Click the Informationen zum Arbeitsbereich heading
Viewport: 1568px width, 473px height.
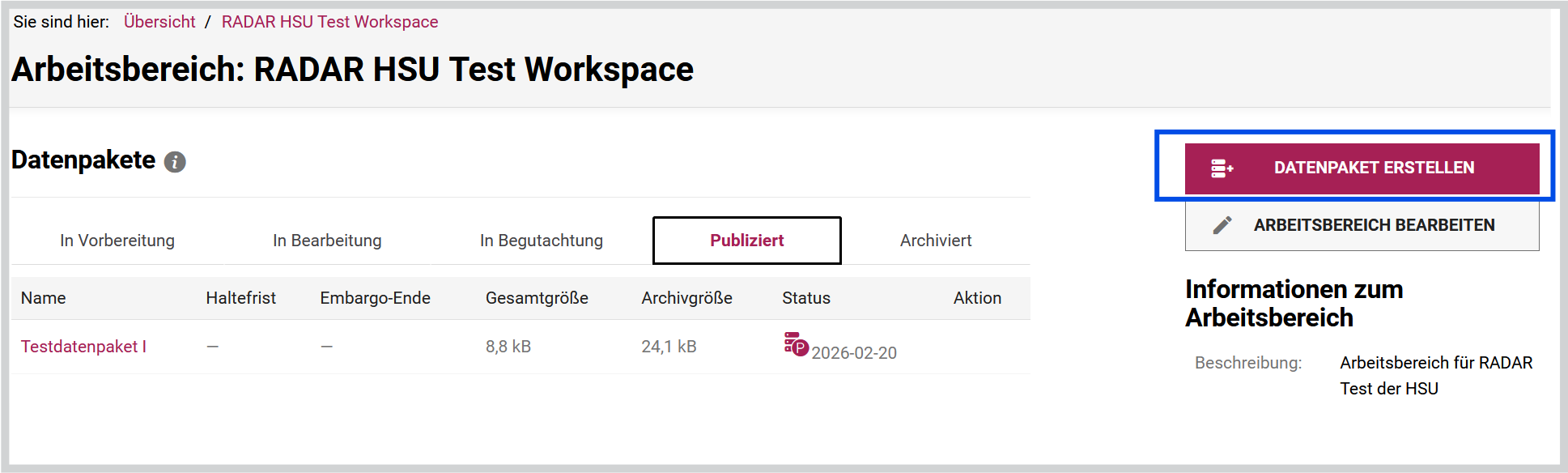(x=1294, y=304)
